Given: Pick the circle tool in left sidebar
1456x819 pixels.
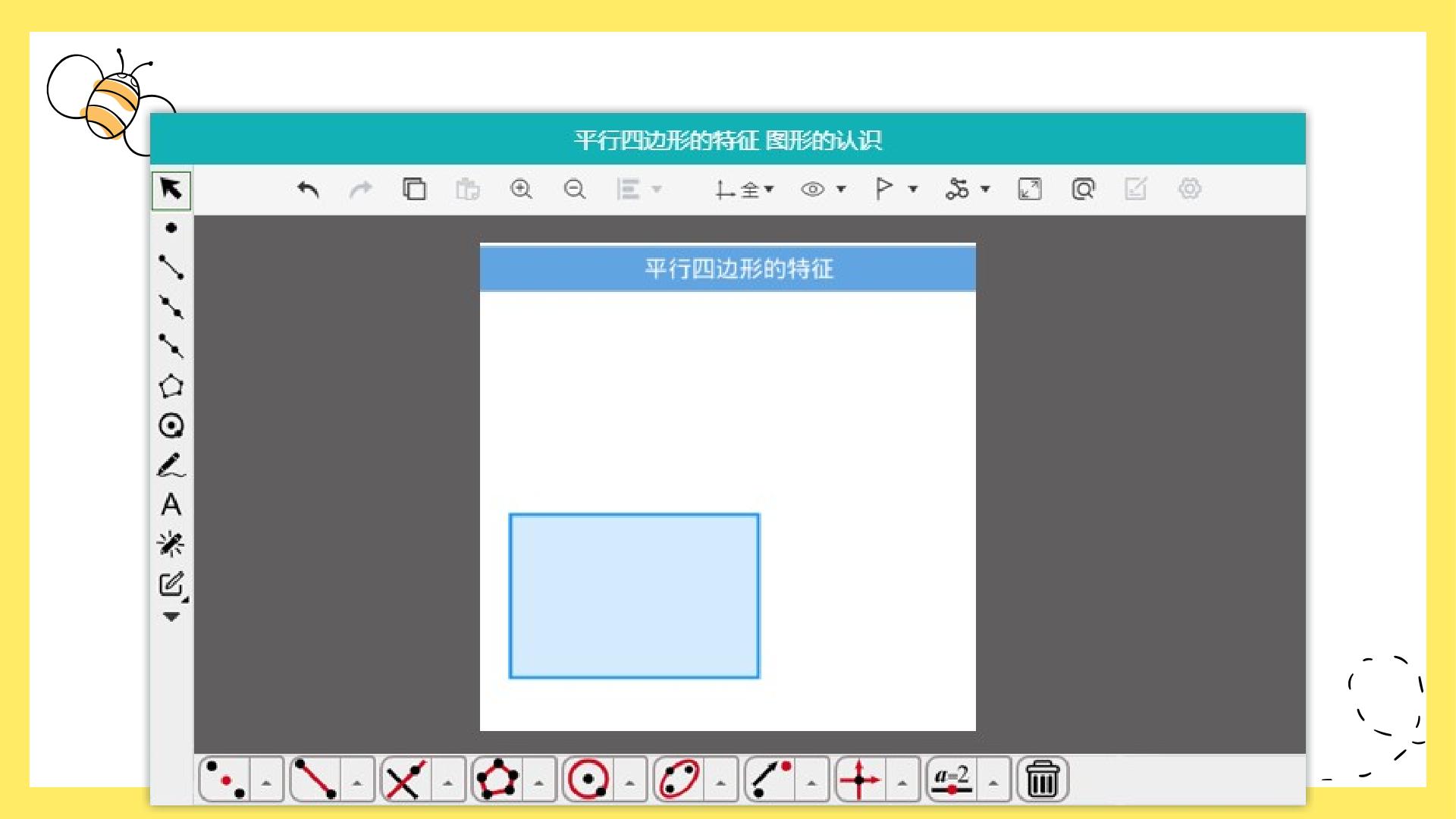Looking at the screenshot, I should tap(171, 425).
